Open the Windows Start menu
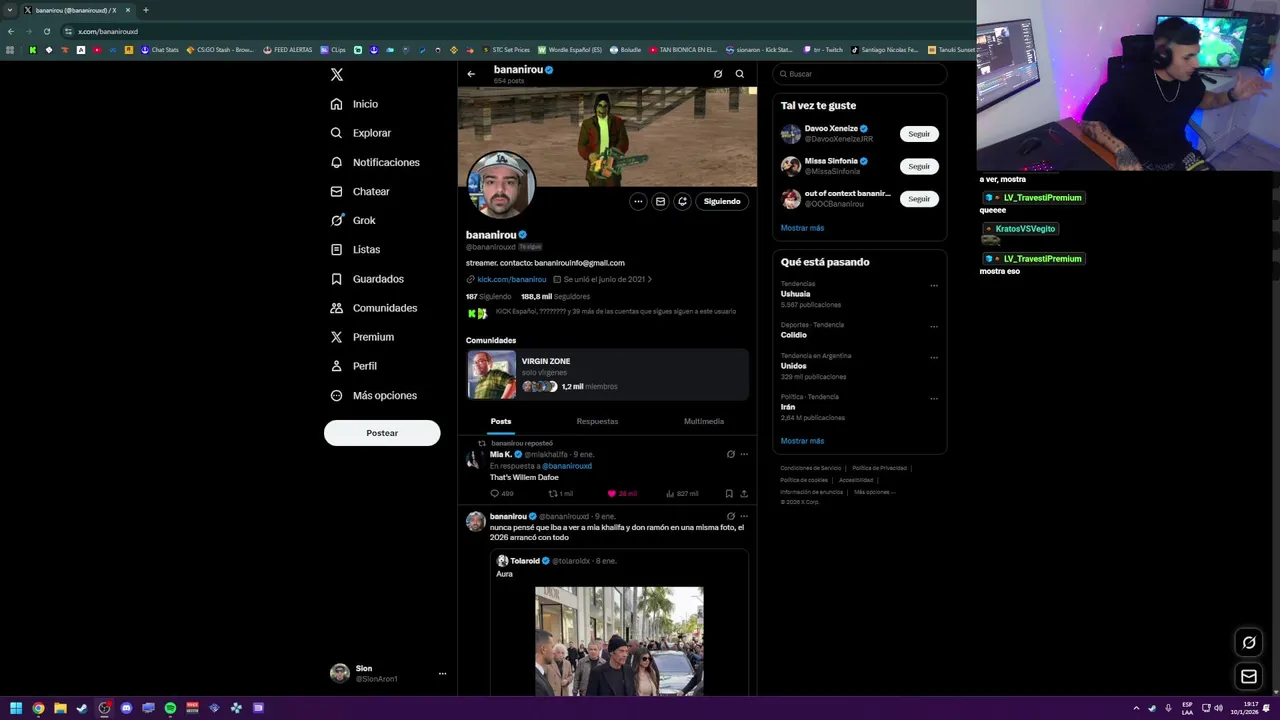The width and height of the screenshot is (1280, 720). 16,708
